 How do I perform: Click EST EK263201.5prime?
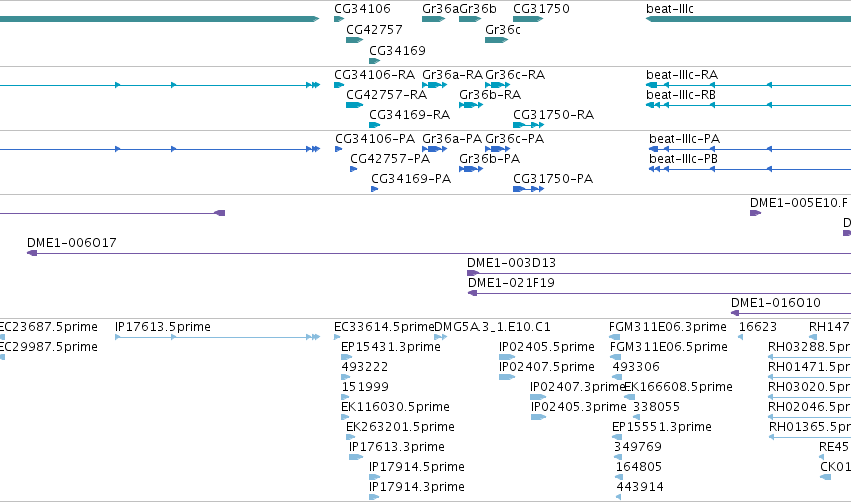point(400,428)
